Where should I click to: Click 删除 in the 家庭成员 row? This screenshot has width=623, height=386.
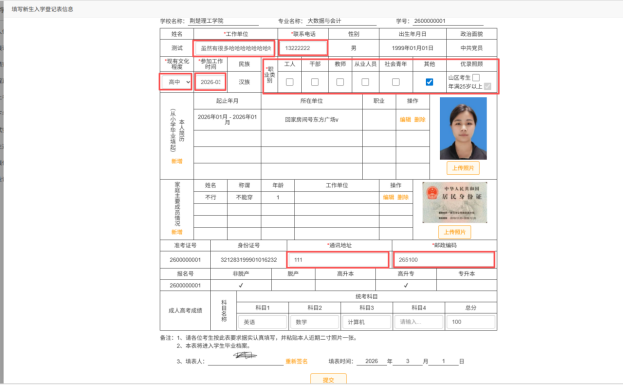[x=403, y=197]
